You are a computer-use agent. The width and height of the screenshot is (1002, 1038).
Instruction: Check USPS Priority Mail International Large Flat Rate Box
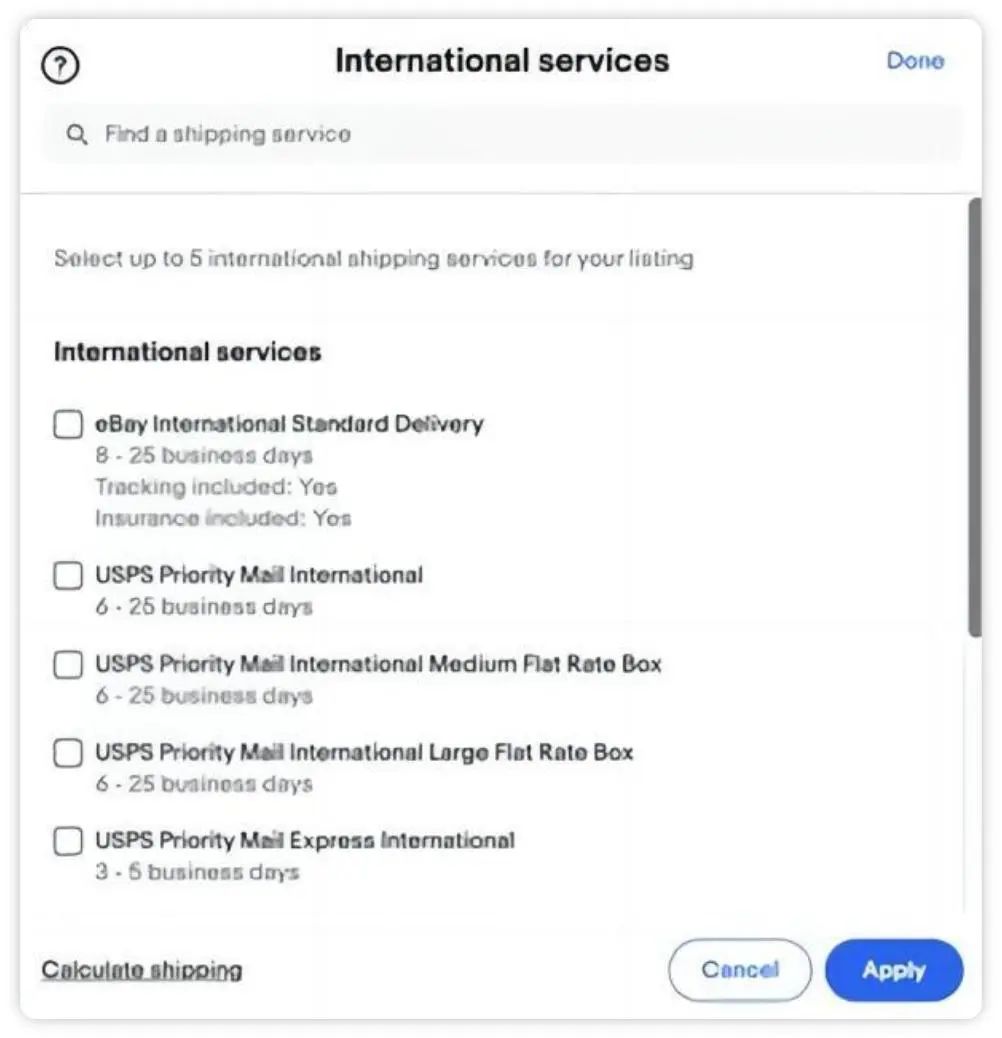point(68,753)
